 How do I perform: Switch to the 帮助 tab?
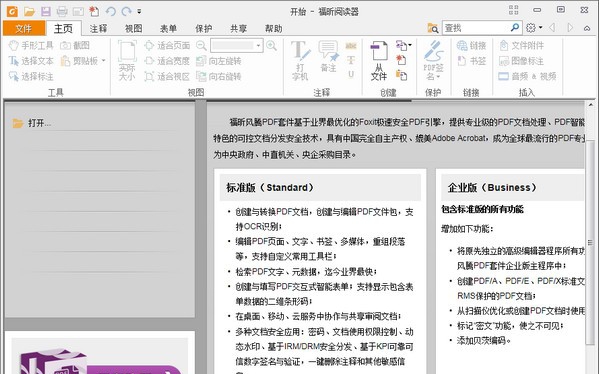click(274, 28)
